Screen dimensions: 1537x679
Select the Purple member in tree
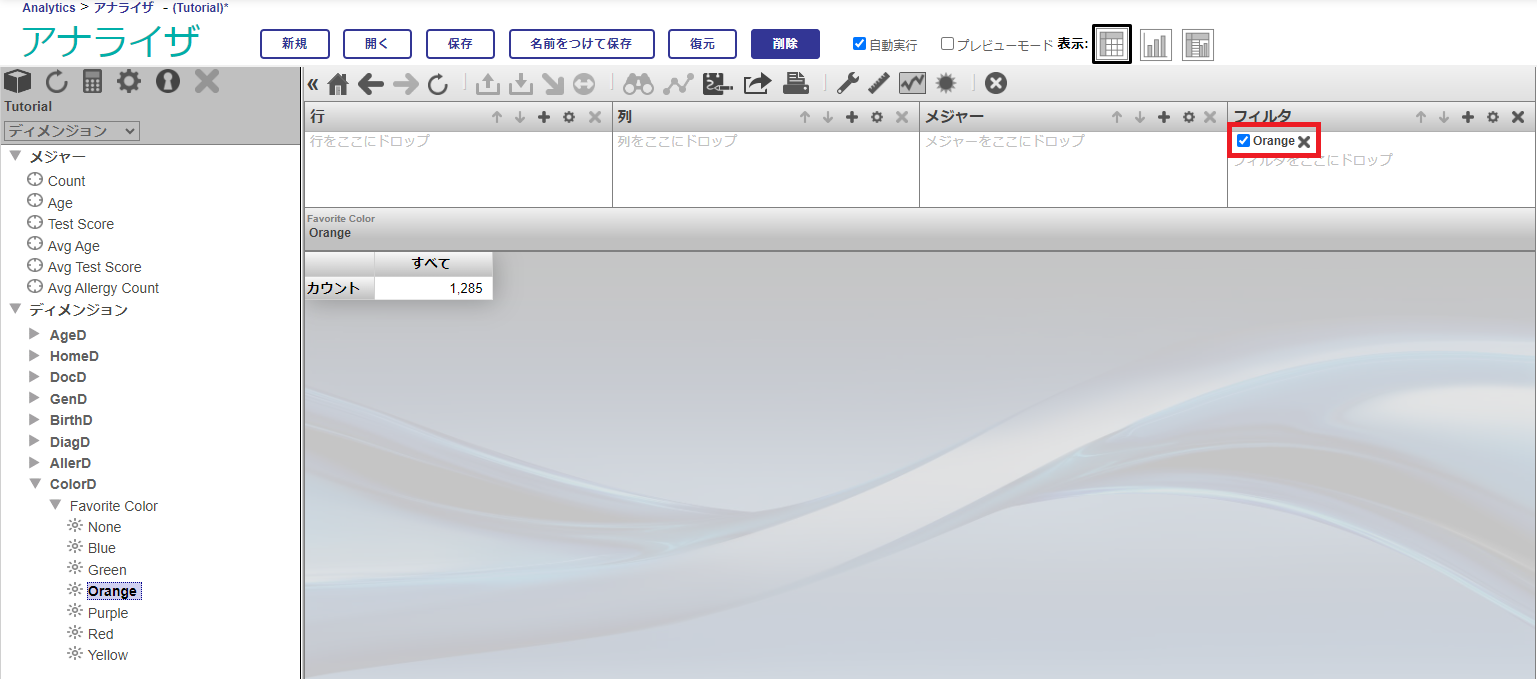[108, 613]
